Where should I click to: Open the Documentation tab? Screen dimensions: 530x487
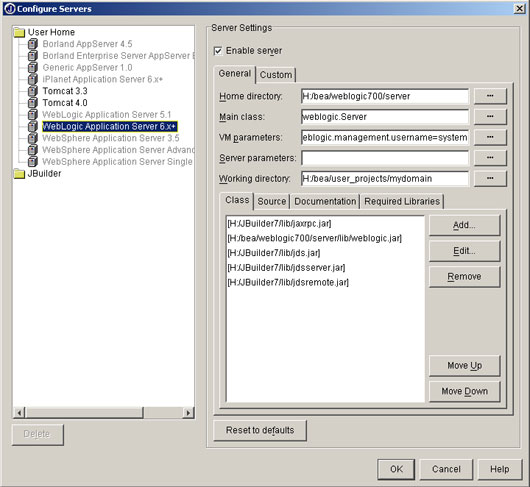tap(325, 201)
